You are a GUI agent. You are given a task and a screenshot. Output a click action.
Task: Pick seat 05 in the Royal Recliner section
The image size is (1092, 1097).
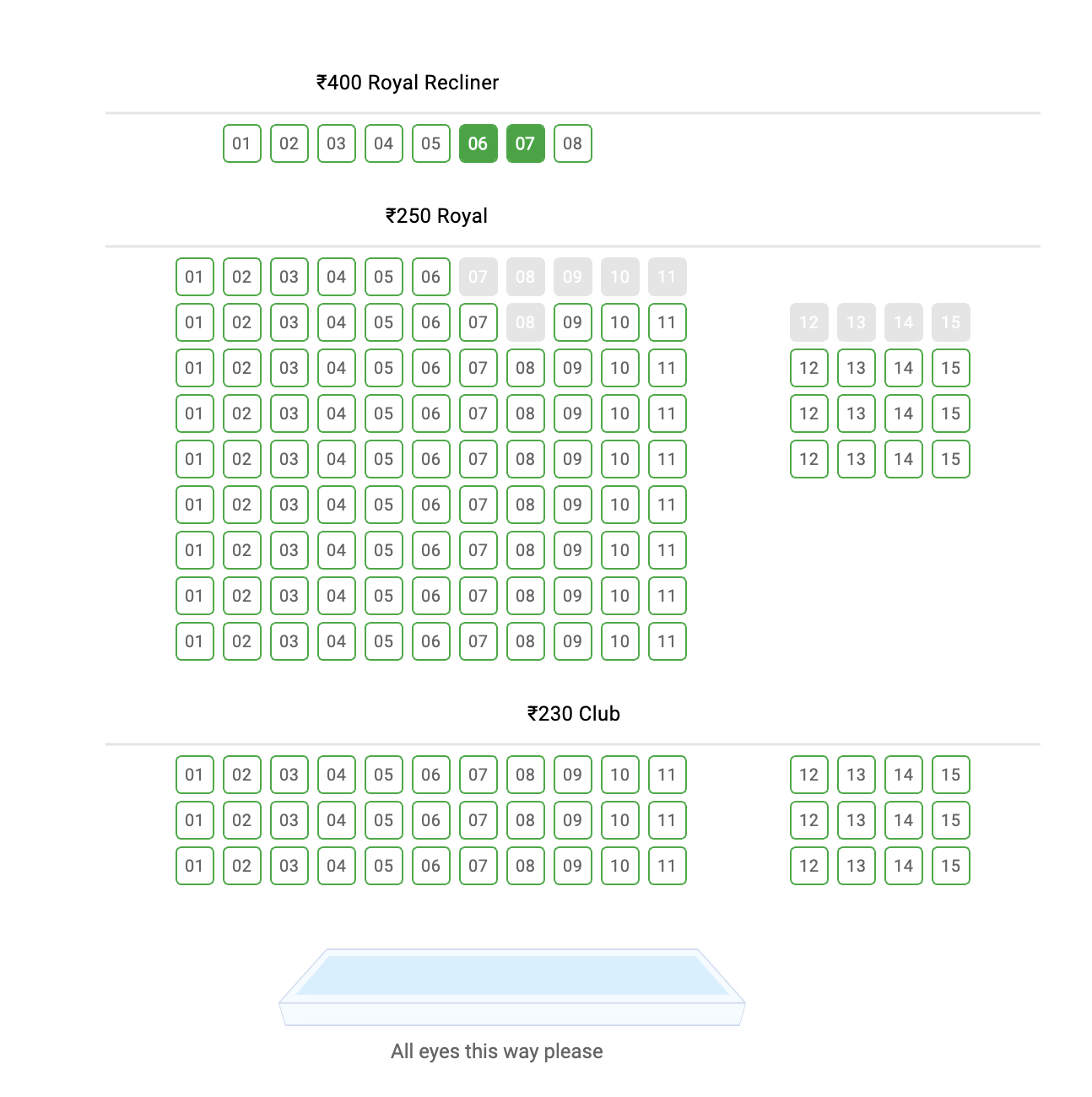430,143
